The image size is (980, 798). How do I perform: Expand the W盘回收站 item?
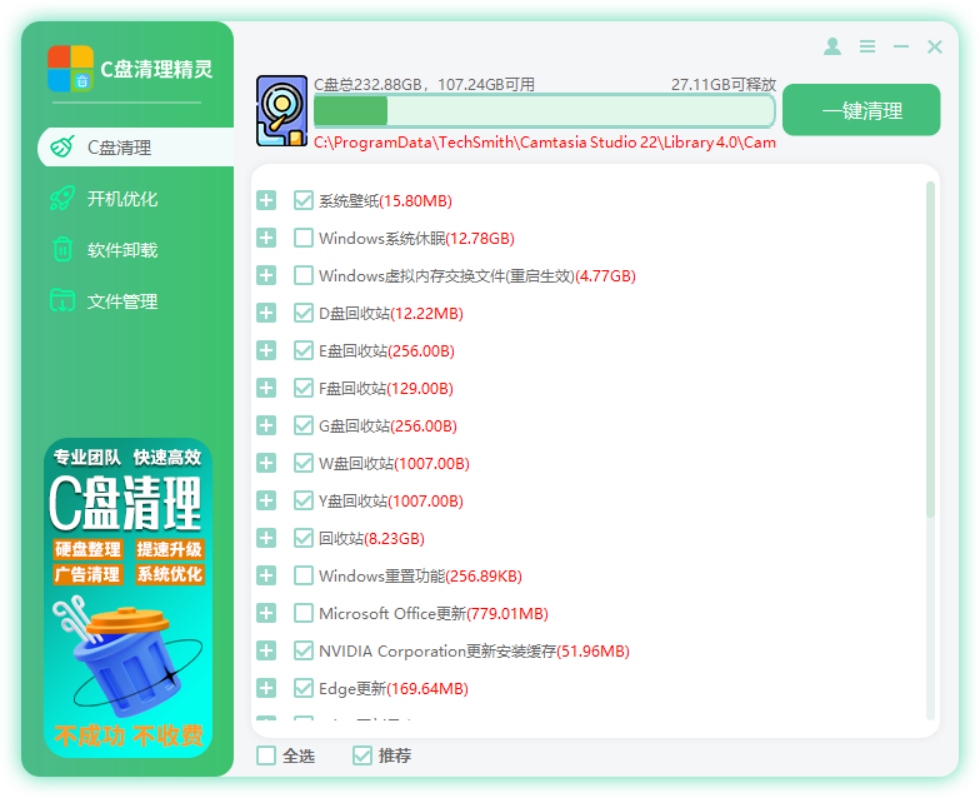click(266, 463)
